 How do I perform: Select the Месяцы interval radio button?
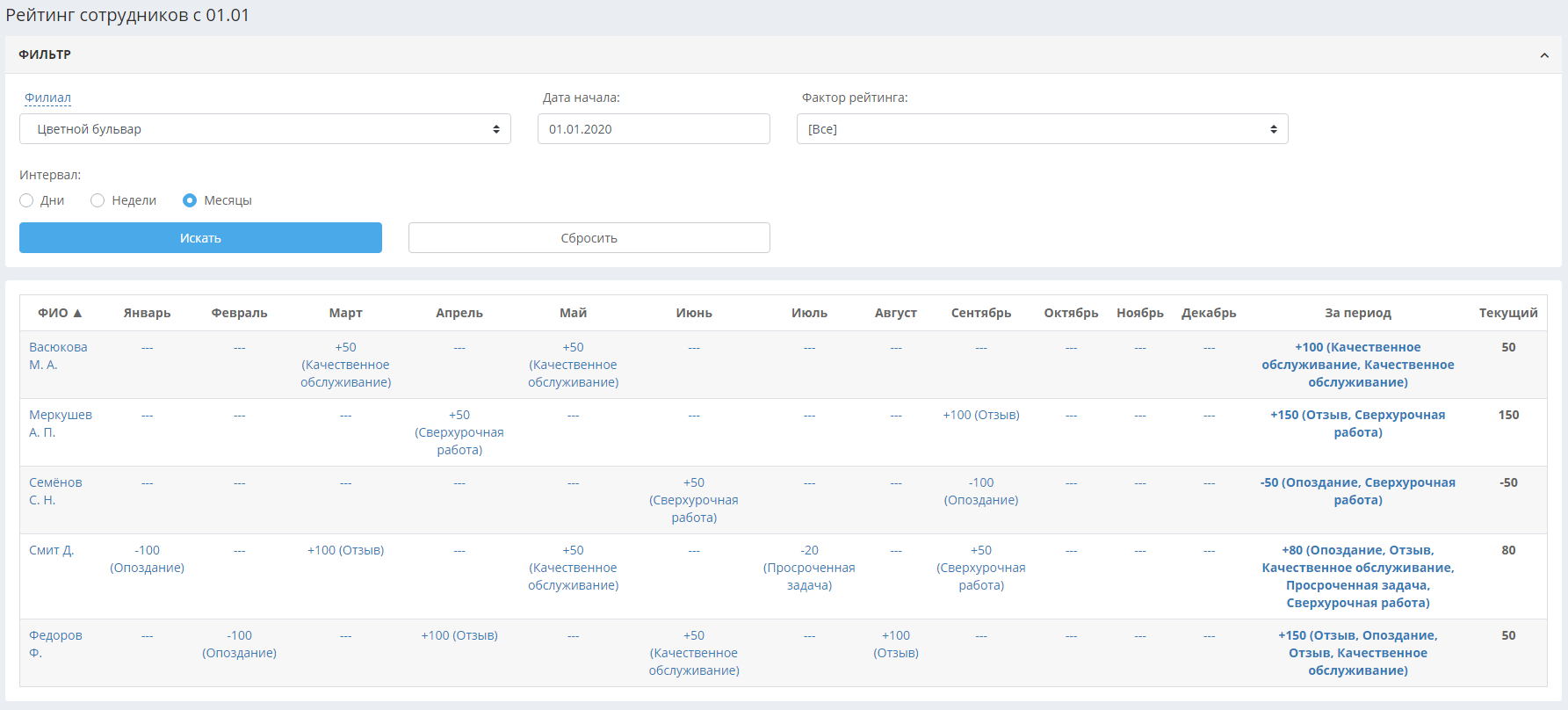(x=190, y=200)
